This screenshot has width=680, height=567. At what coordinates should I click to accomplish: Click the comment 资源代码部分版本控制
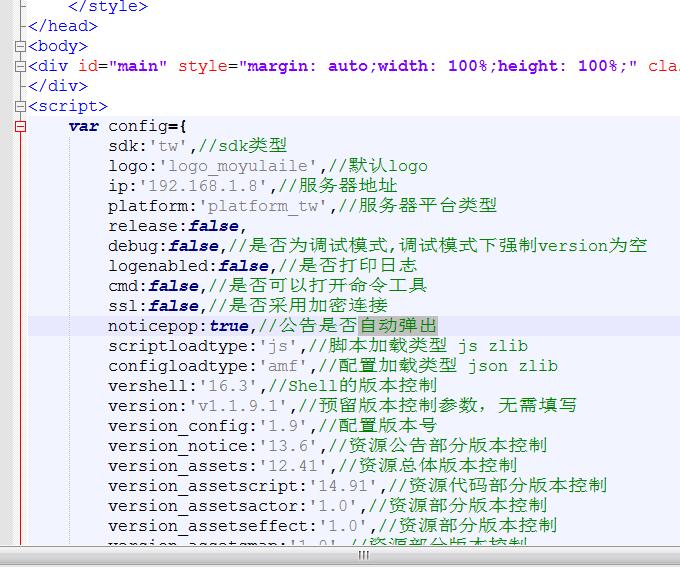[x=507, y=485]
